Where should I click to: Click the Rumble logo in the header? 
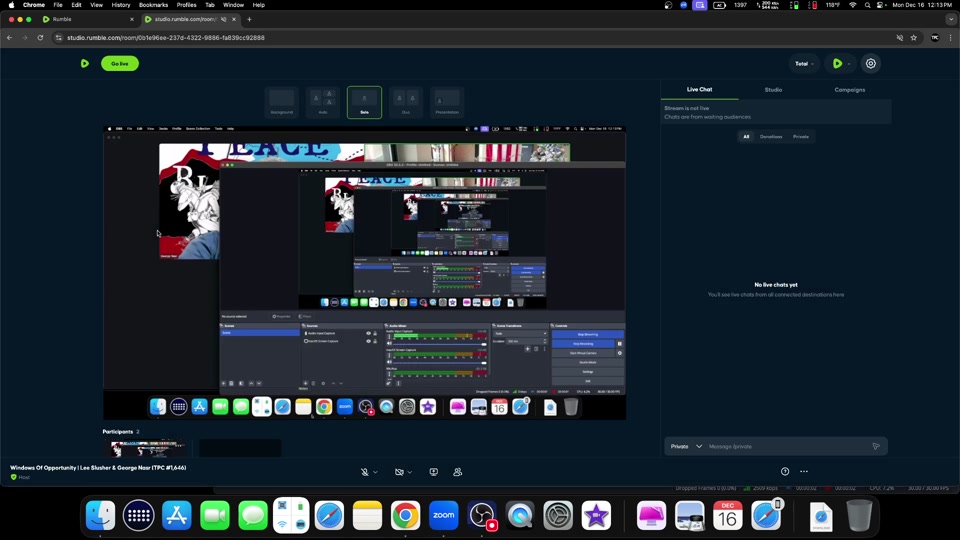coord(85,64)
